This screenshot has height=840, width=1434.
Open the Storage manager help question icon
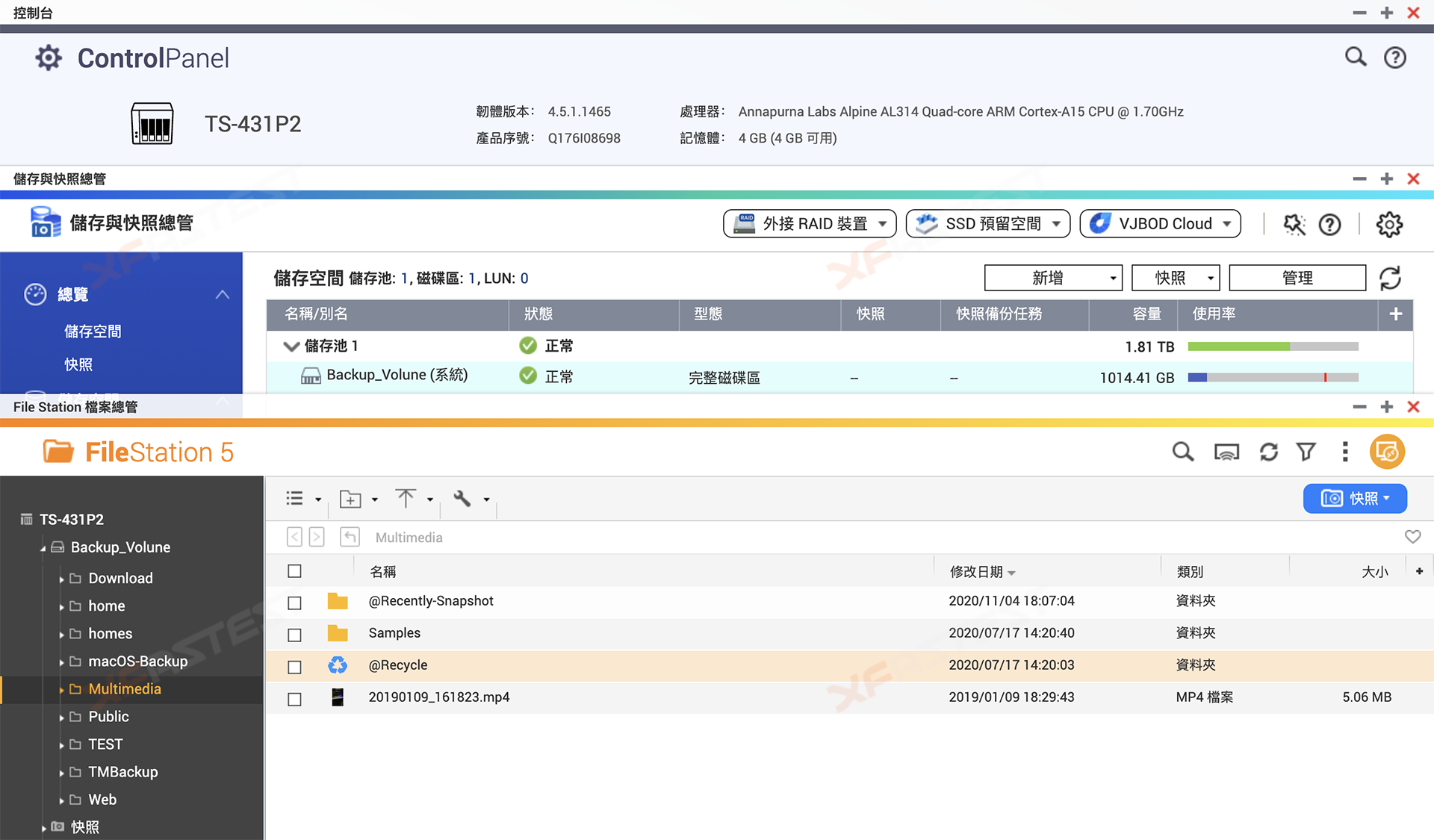click(x=1329, y=224)
